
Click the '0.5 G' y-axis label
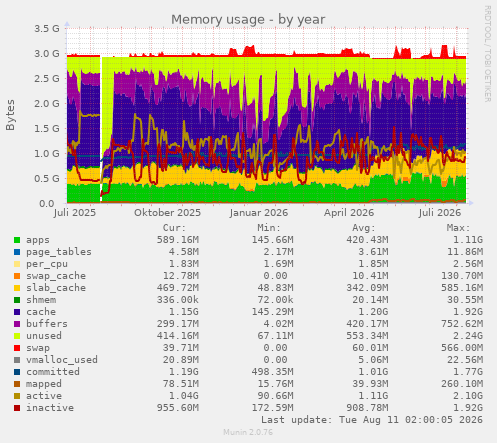pos(47,179)
